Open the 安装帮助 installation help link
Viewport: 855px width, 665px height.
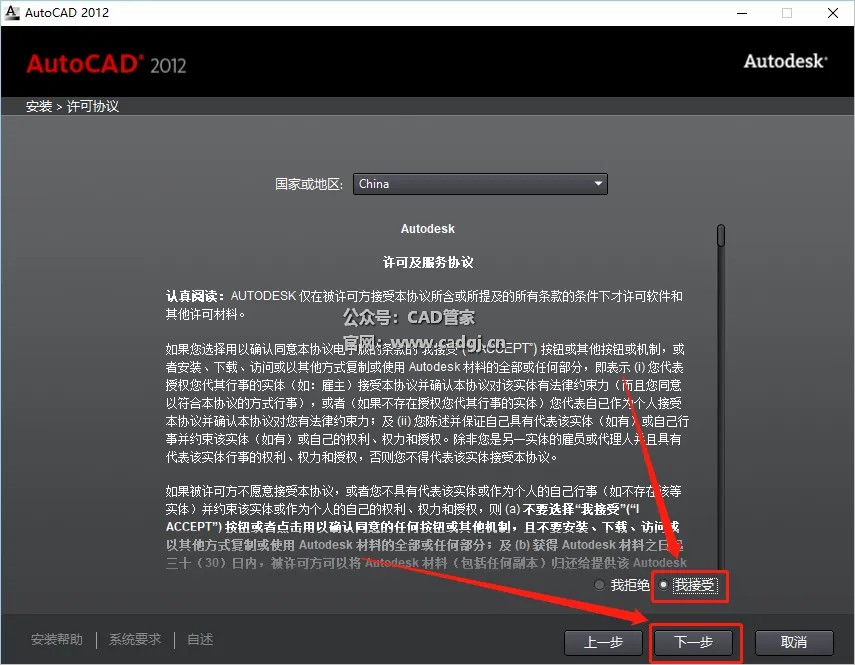pos(57,639)
